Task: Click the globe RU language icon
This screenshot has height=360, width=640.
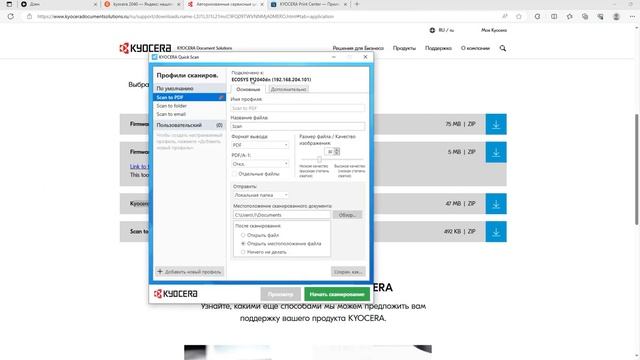Action: [432, 30]
